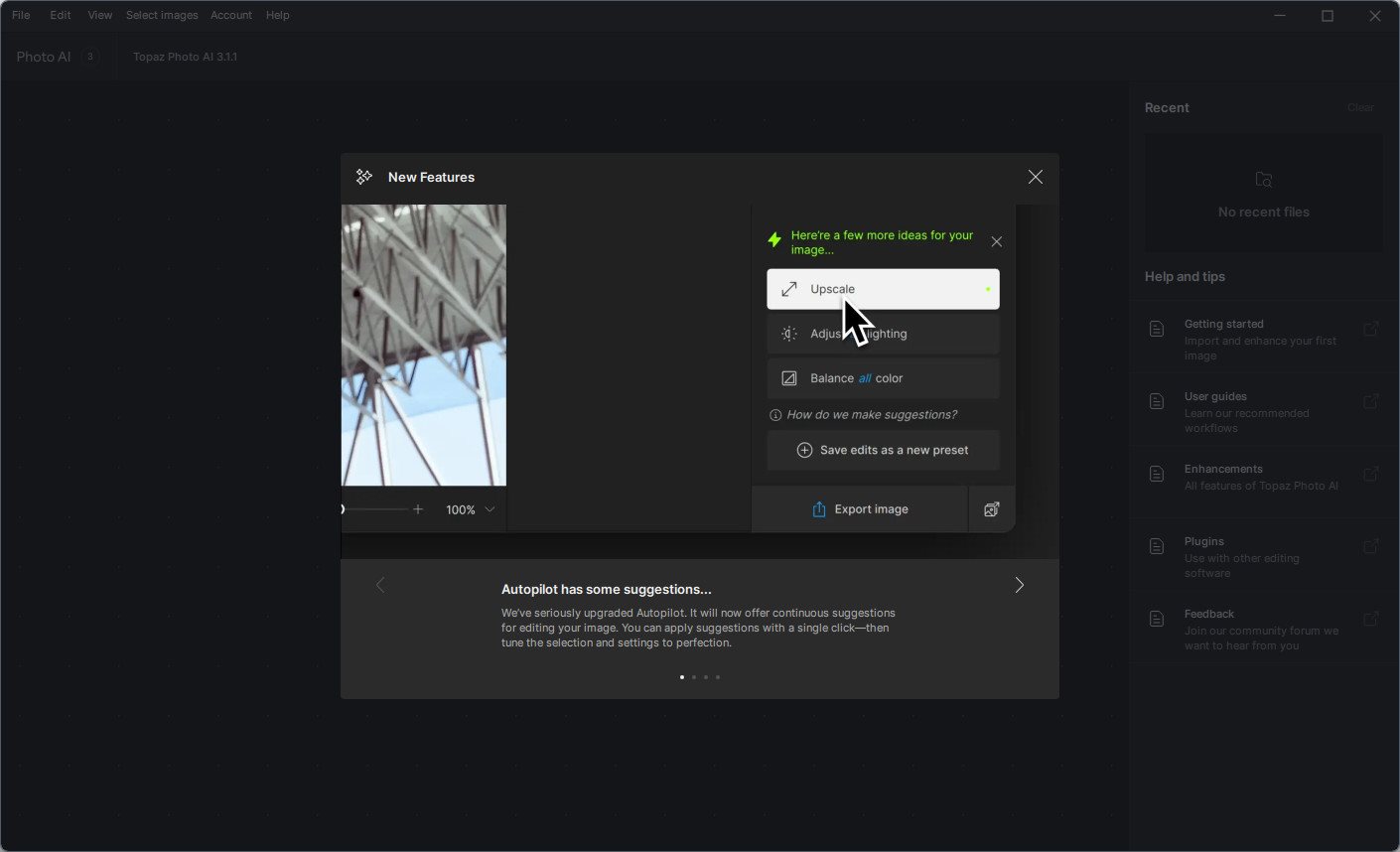Click the zoom plus button

click(x=418, y=509)
